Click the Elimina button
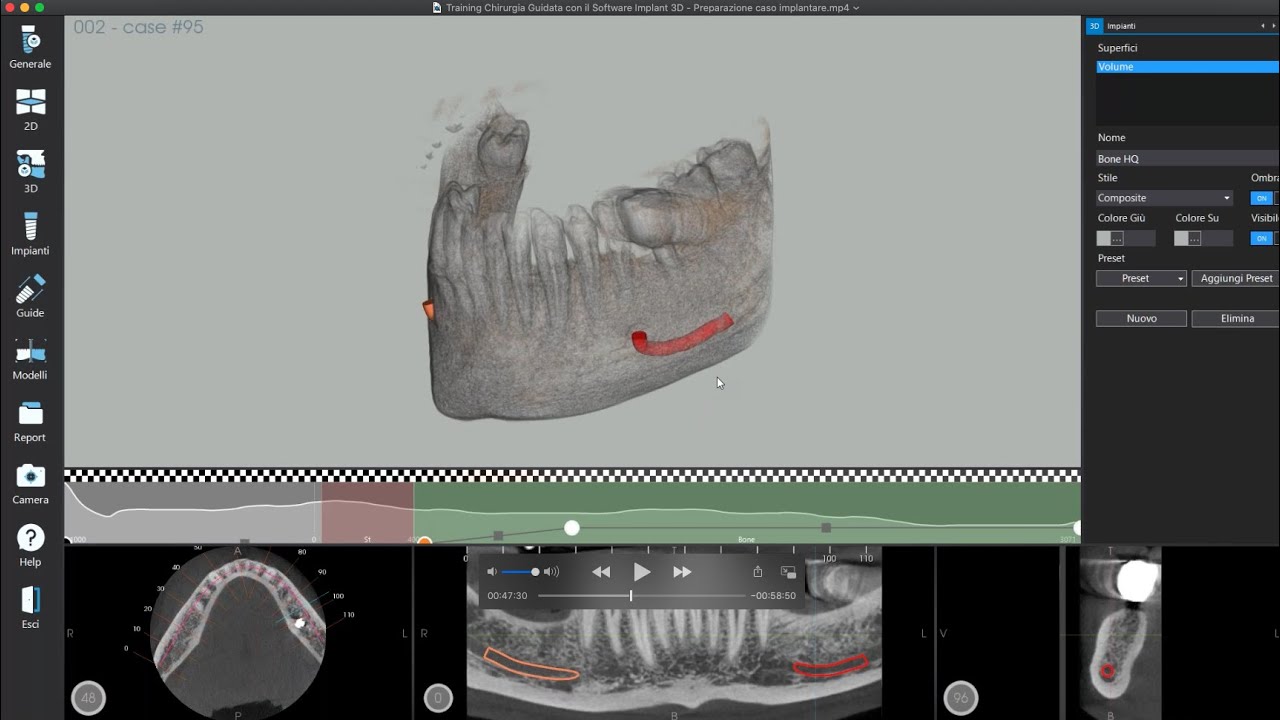This screenshot has height=720, width=1280. pos(1236,318)
